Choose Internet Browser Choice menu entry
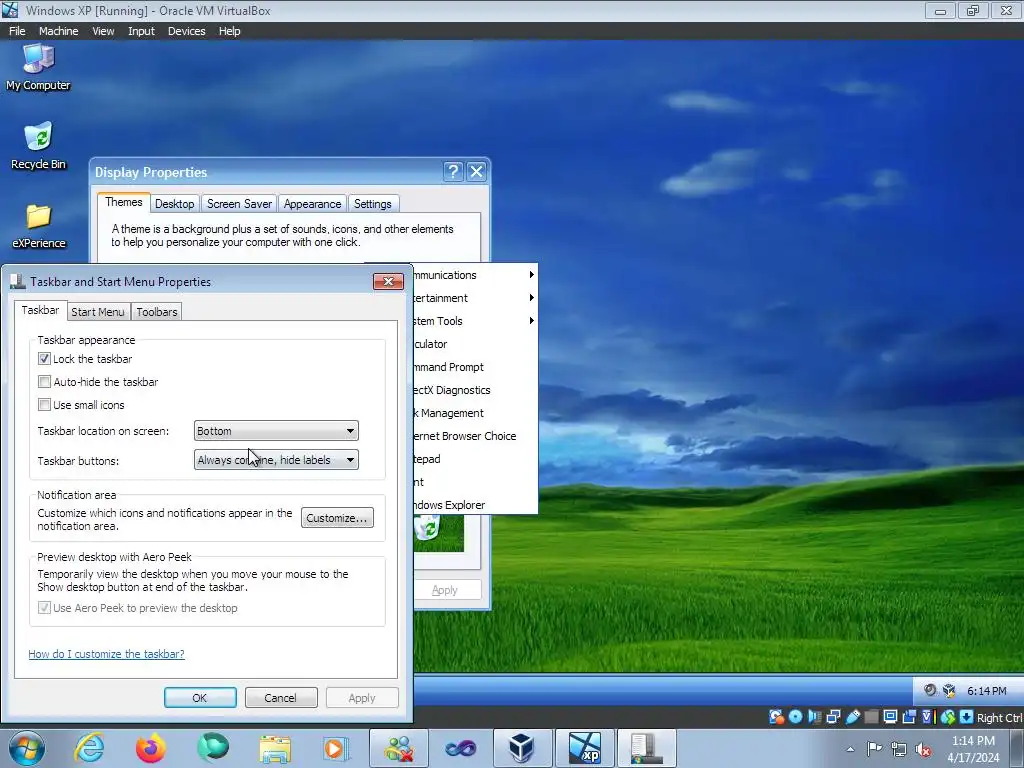 click(x=475, y=436)
